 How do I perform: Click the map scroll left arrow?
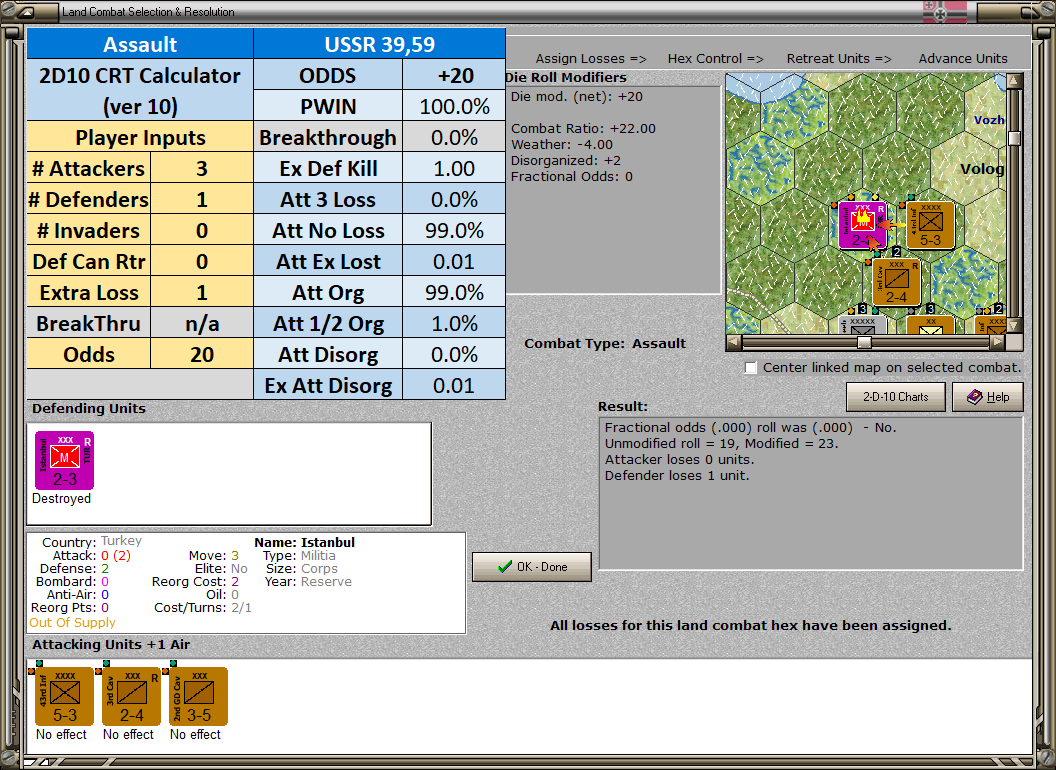734,342
